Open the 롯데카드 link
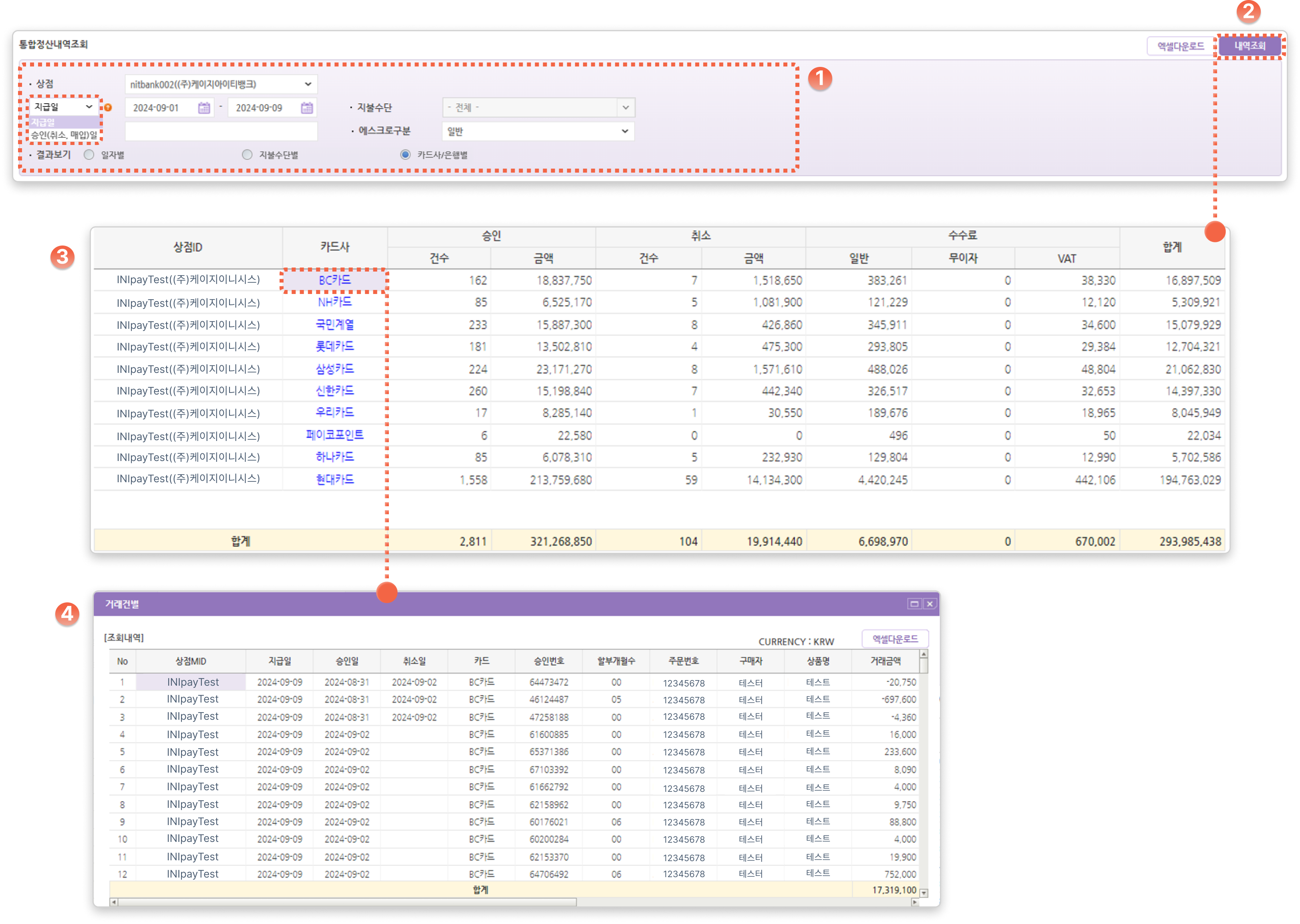Image resolution: width=1300 pixels, height=924 pixels. coord(334,346)
